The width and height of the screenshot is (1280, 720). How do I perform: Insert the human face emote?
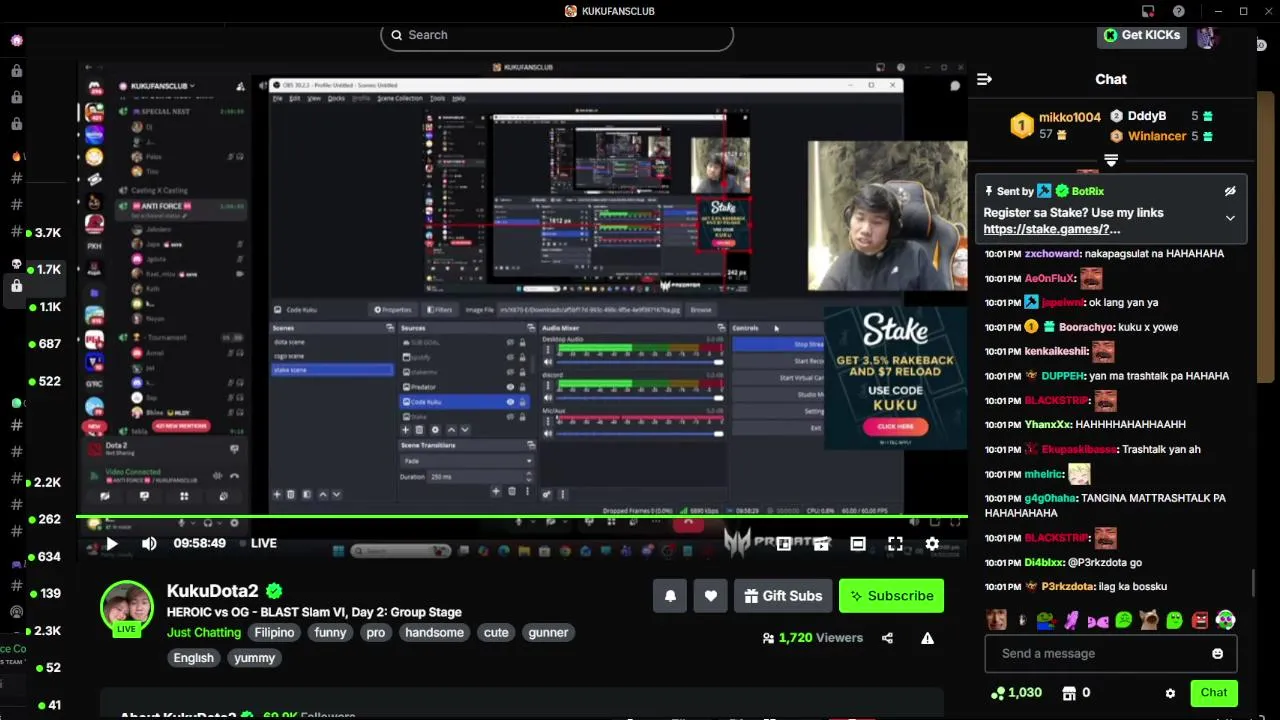(x=996, y=620)
